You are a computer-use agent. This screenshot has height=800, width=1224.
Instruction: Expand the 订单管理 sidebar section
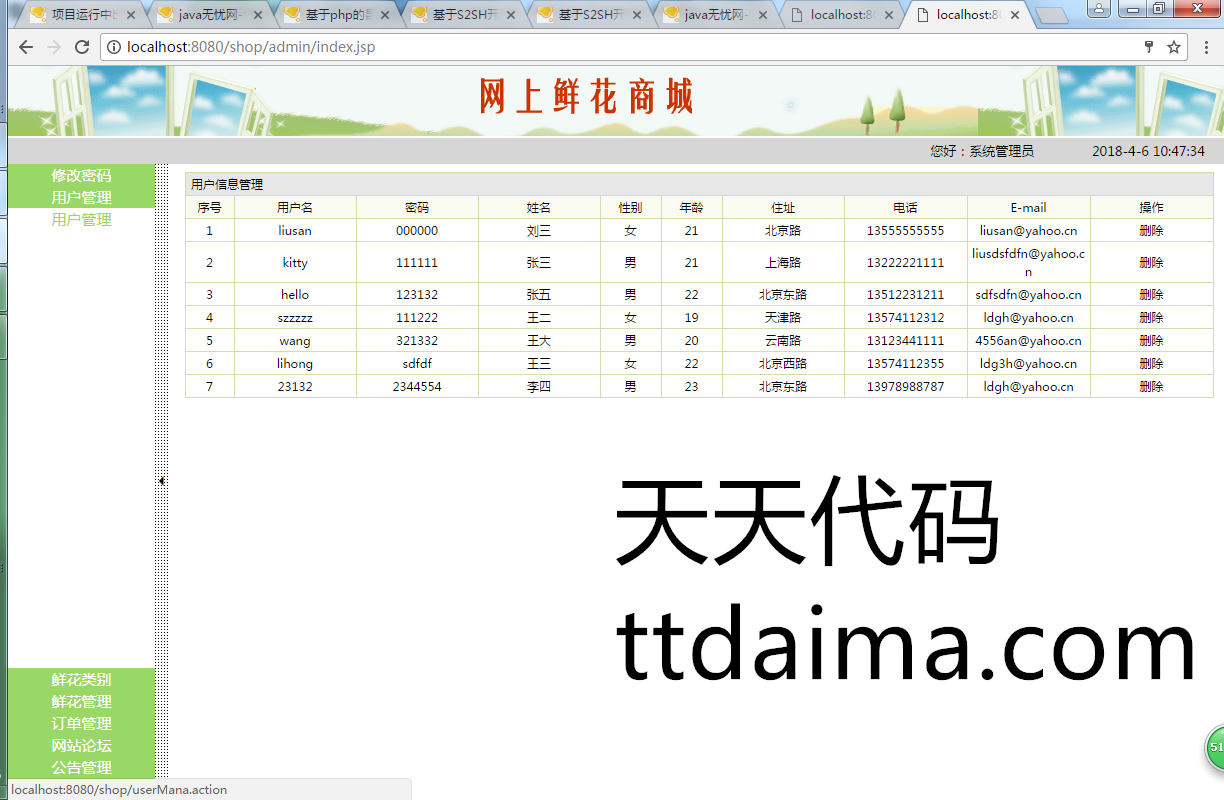point(81,724)
